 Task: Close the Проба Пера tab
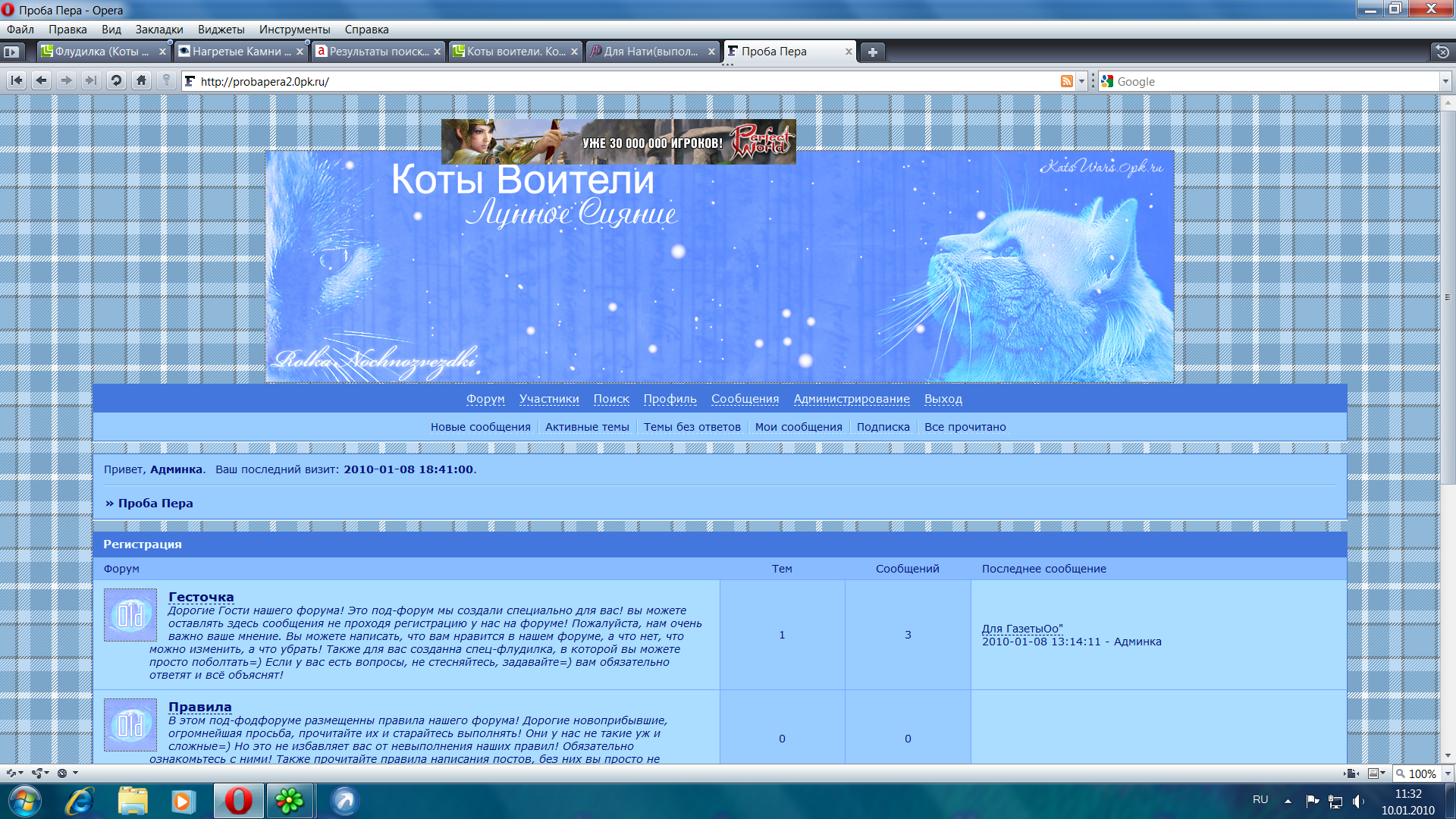(849, 52)
